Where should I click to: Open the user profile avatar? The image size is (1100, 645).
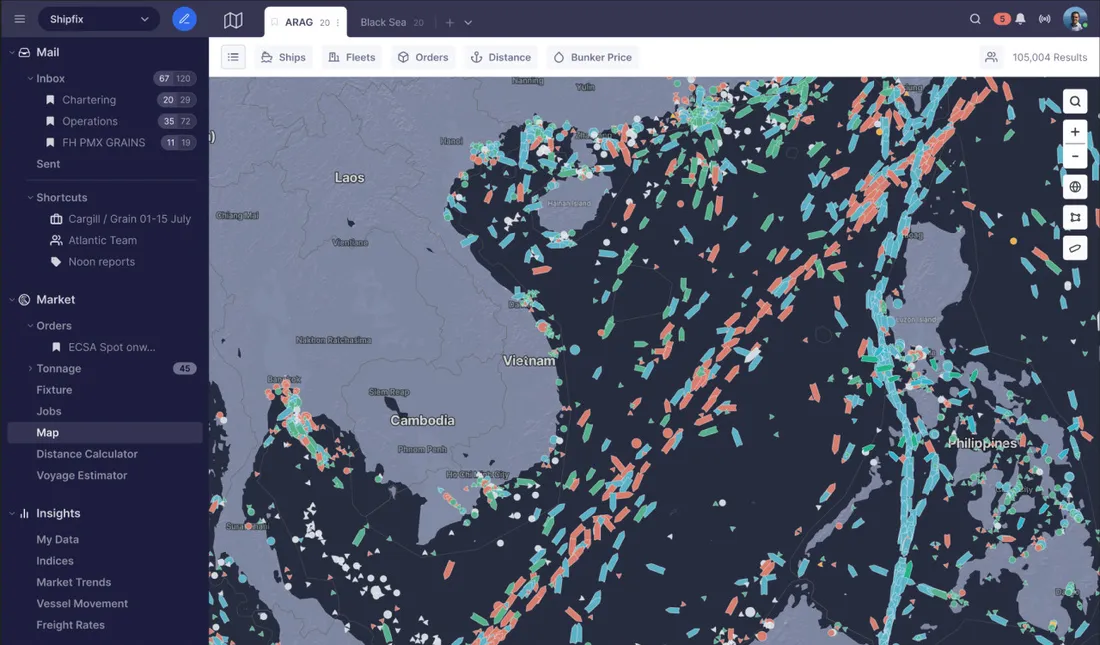[1075, 19]
